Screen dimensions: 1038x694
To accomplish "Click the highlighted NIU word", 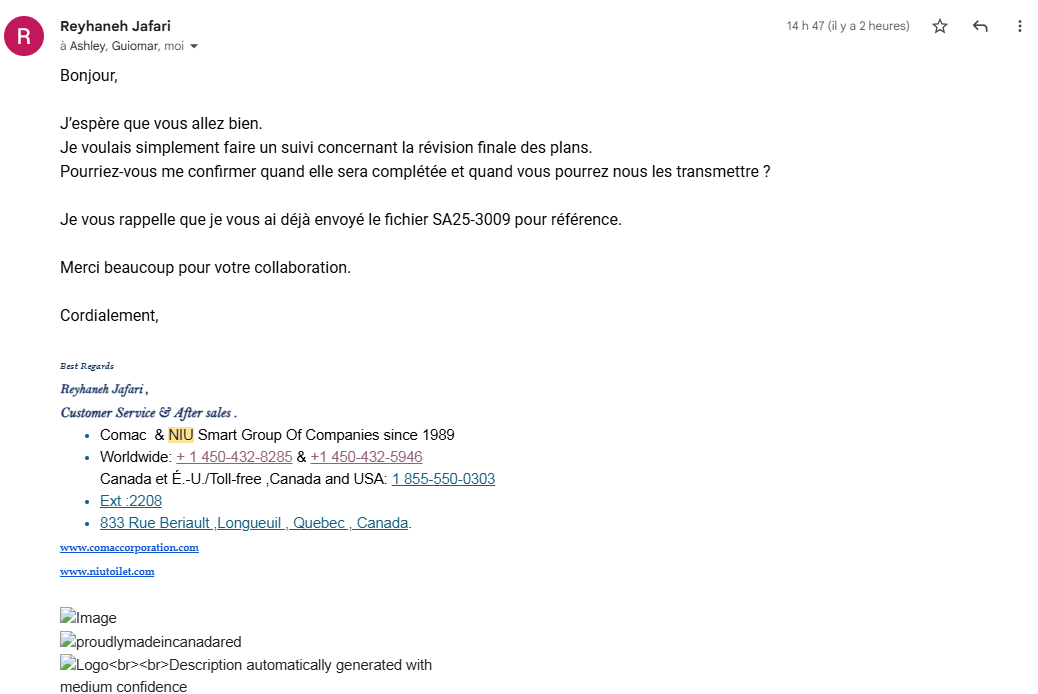I will tap(181, 435).
